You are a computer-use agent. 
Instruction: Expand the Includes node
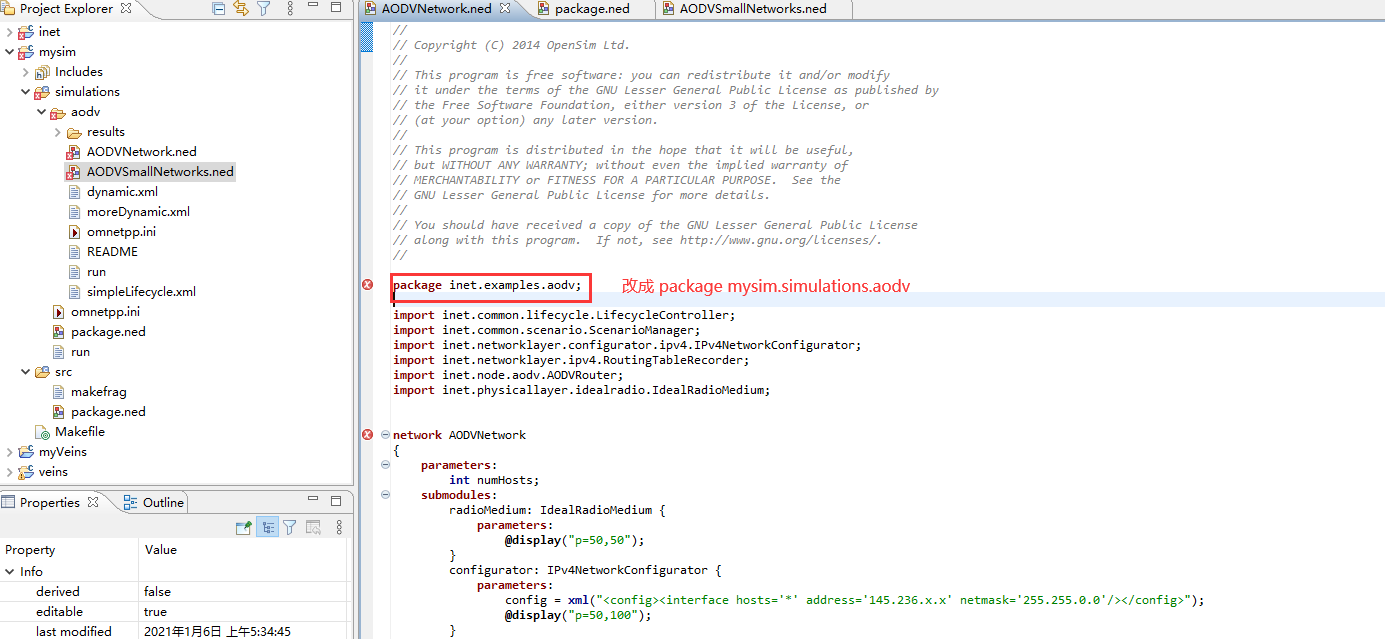(25, 72)
